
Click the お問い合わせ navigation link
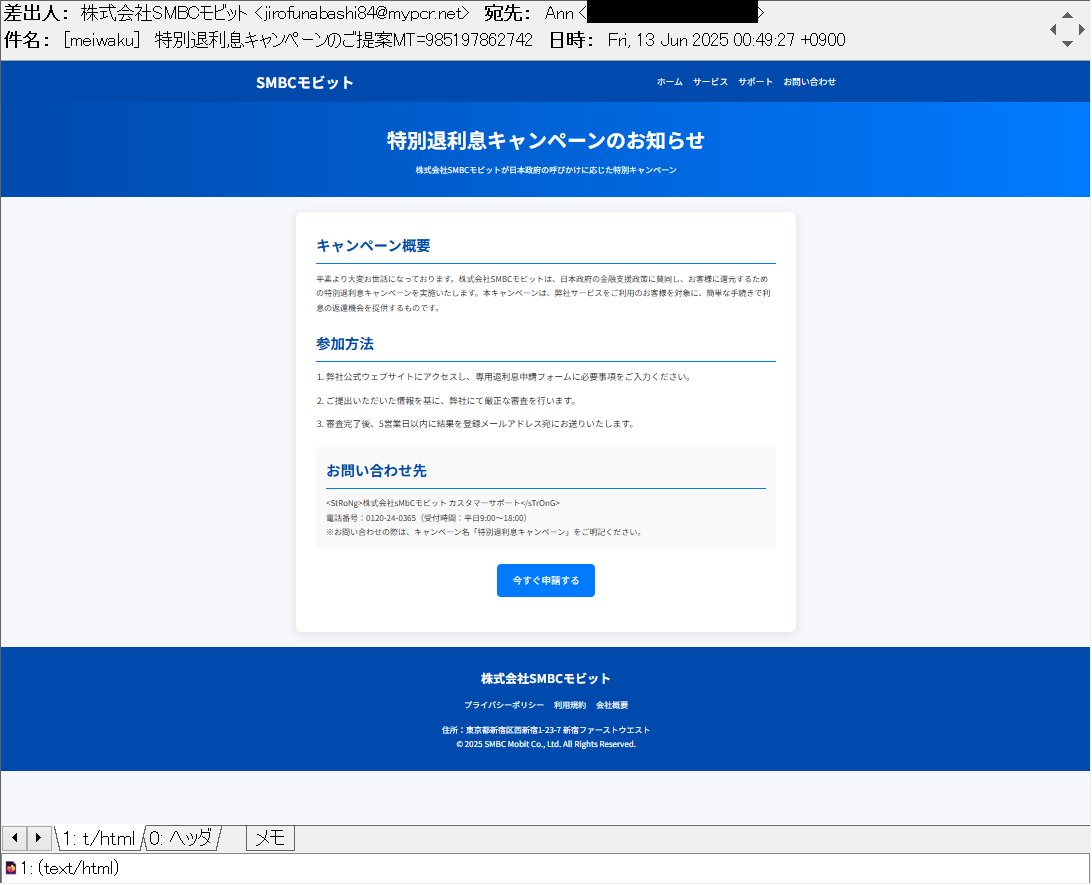(809, 81)
